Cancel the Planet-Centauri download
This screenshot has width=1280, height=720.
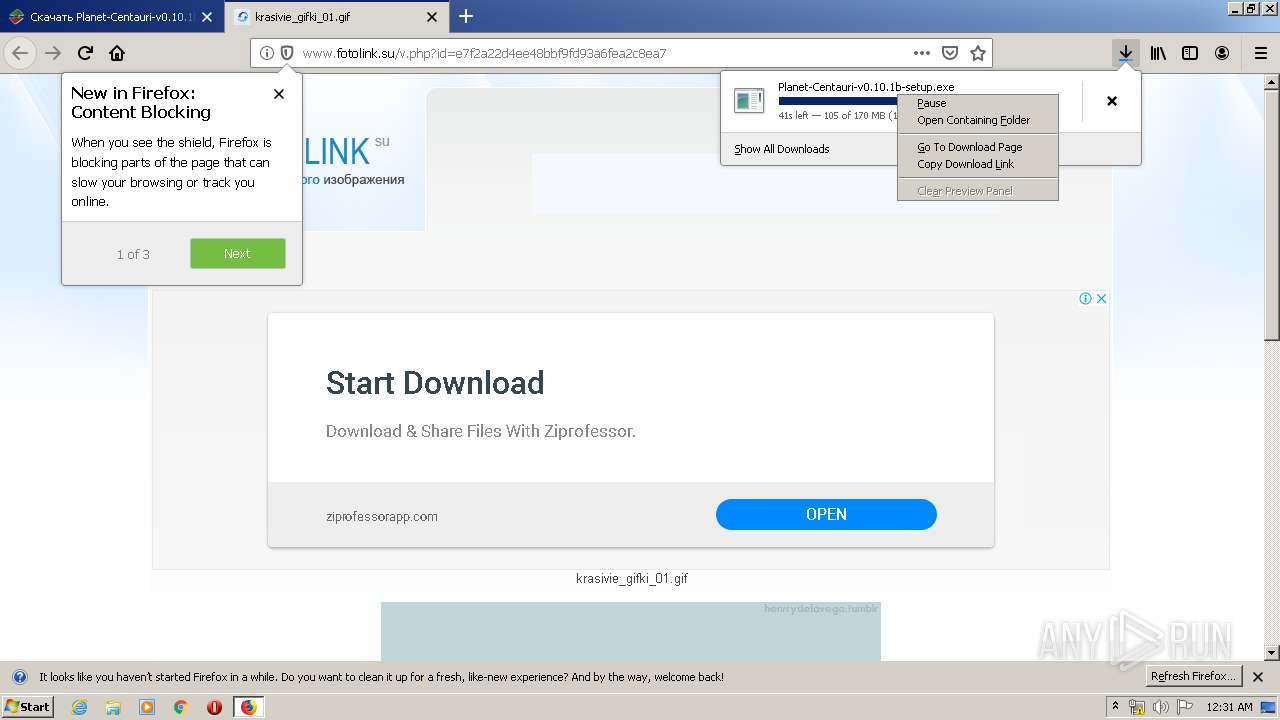[x=1112, y=101]
